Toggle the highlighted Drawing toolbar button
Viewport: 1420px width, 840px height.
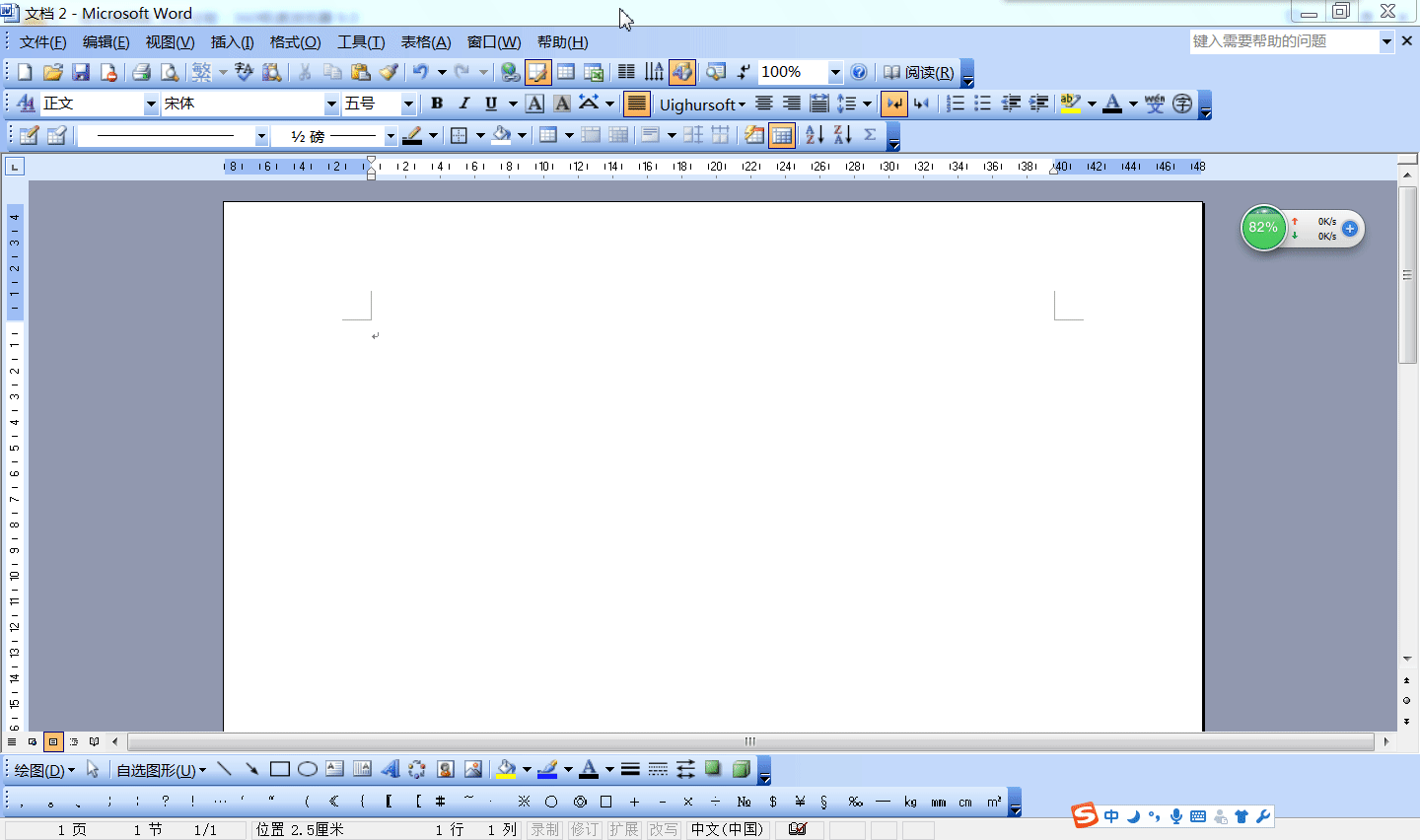pyautogui.click(x=682, y=72)
